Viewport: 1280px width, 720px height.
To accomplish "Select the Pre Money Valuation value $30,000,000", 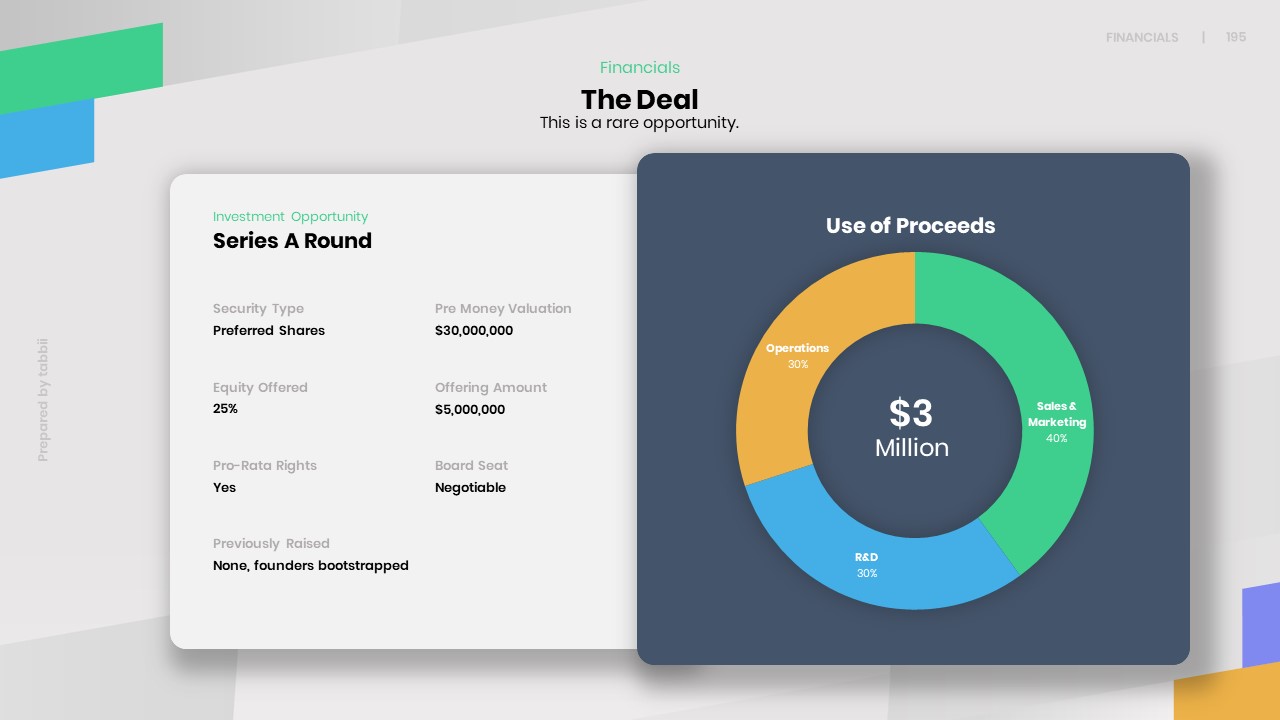I will [474, 331].
